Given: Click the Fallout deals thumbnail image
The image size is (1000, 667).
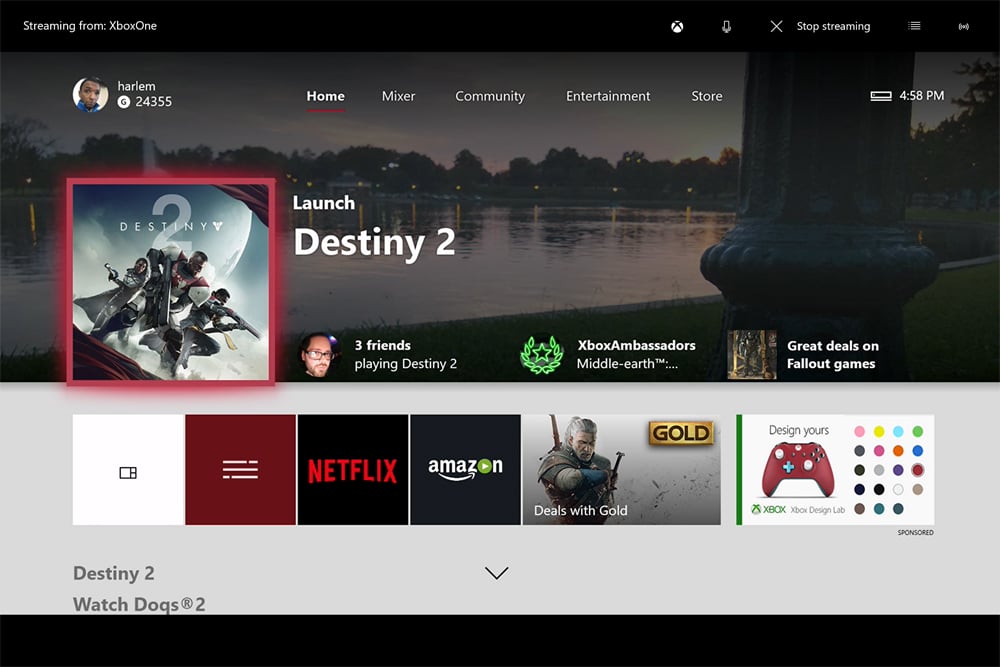Looking at the screenshot, I should tap(752, 355).
